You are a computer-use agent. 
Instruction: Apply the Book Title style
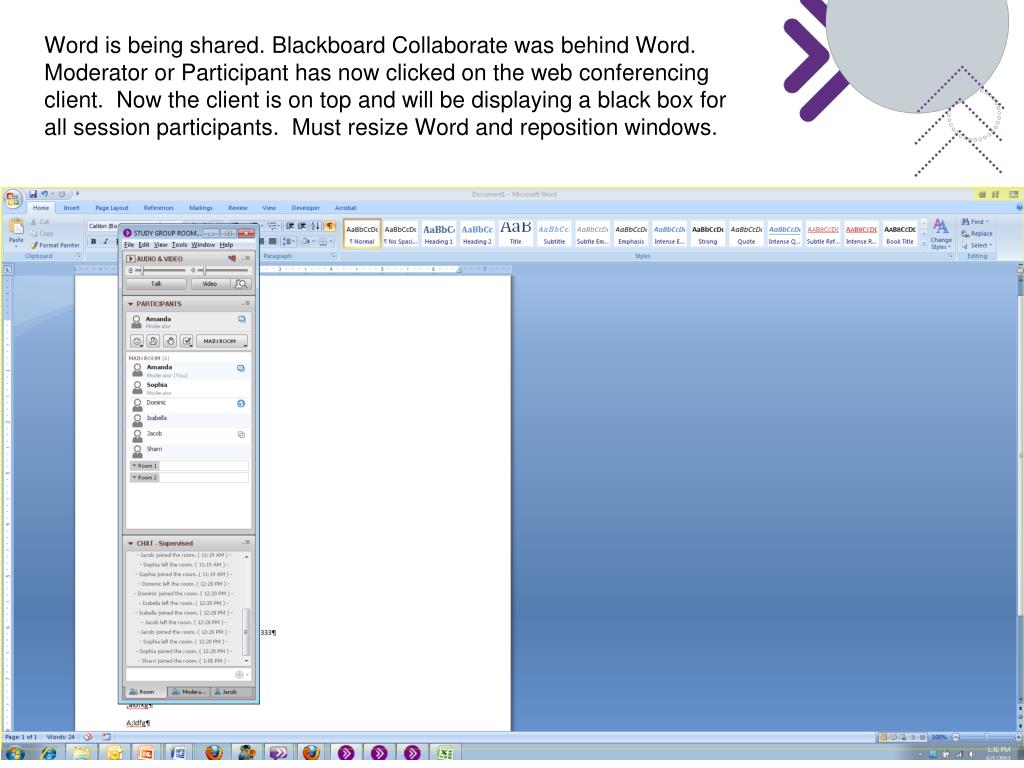[x=900, y=234]
